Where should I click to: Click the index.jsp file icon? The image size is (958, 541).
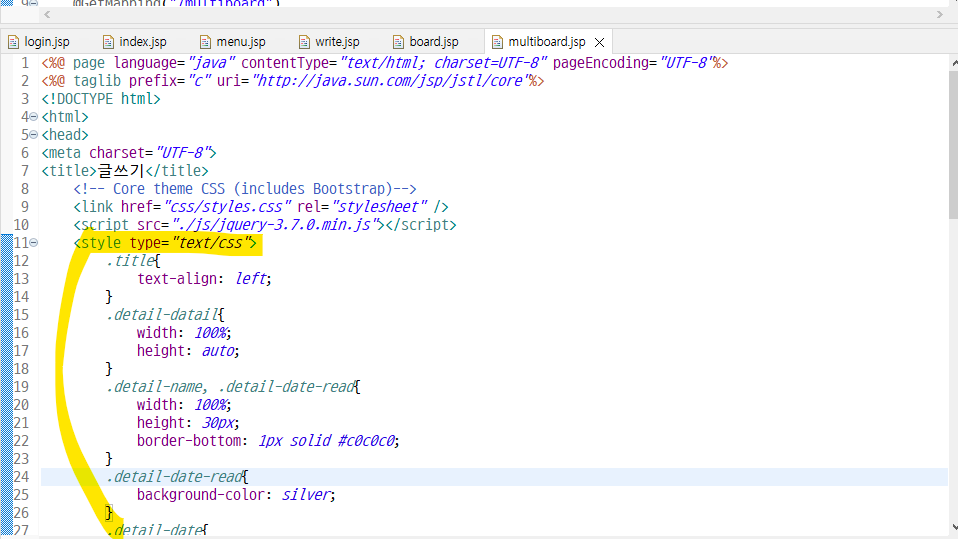108,42
